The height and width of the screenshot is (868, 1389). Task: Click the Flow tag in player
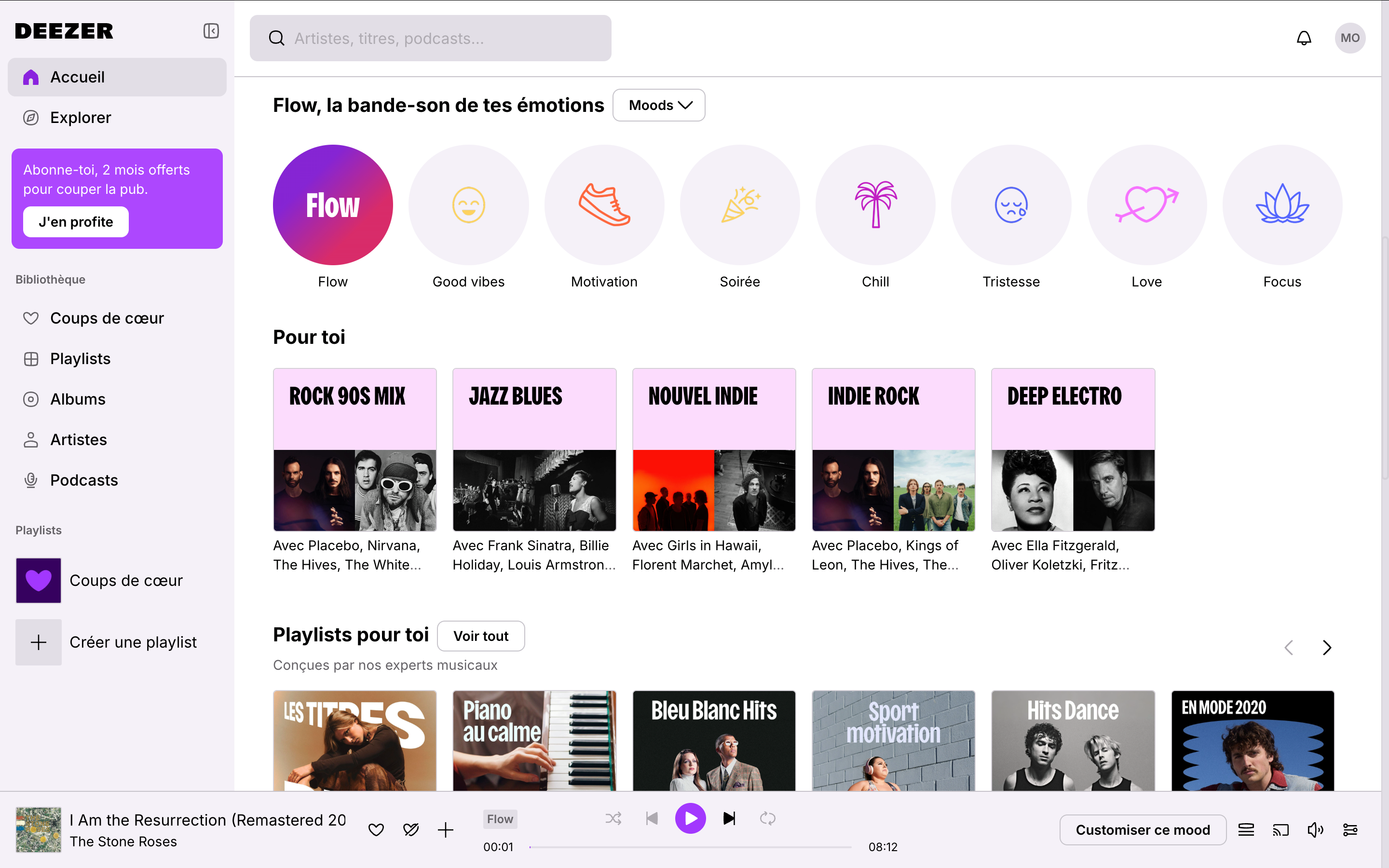click(500, 819)
